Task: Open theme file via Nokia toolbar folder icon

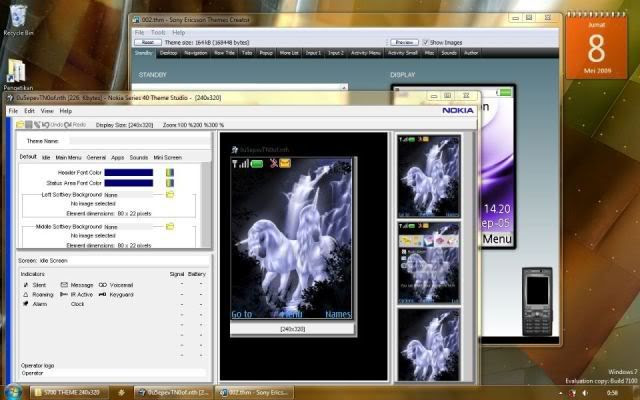Action: (x=20, y=124)
